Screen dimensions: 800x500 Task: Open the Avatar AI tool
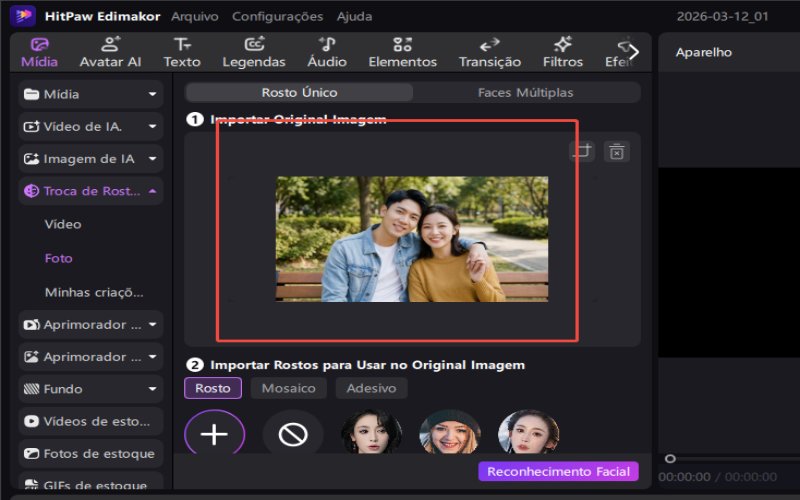point(111,52)
